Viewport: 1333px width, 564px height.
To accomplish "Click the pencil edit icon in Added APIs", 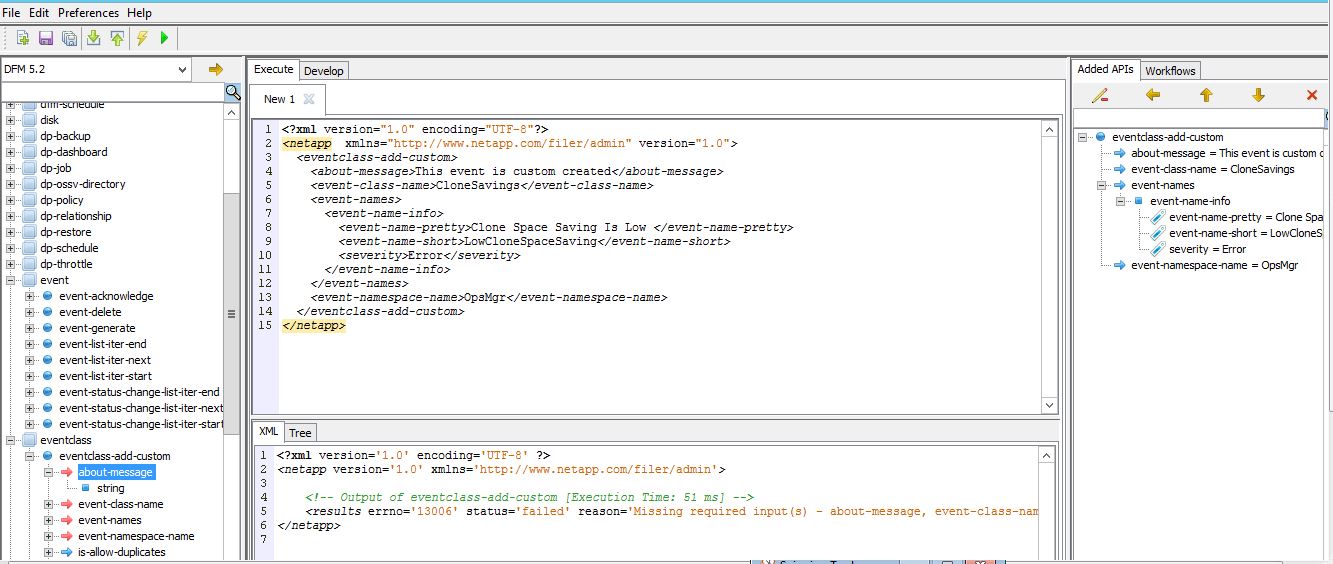I will click(x=1100, y=95).
